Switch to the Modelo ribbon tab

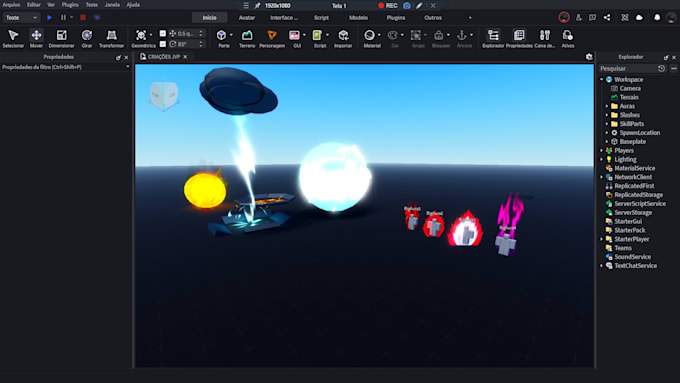click(358, 18)
